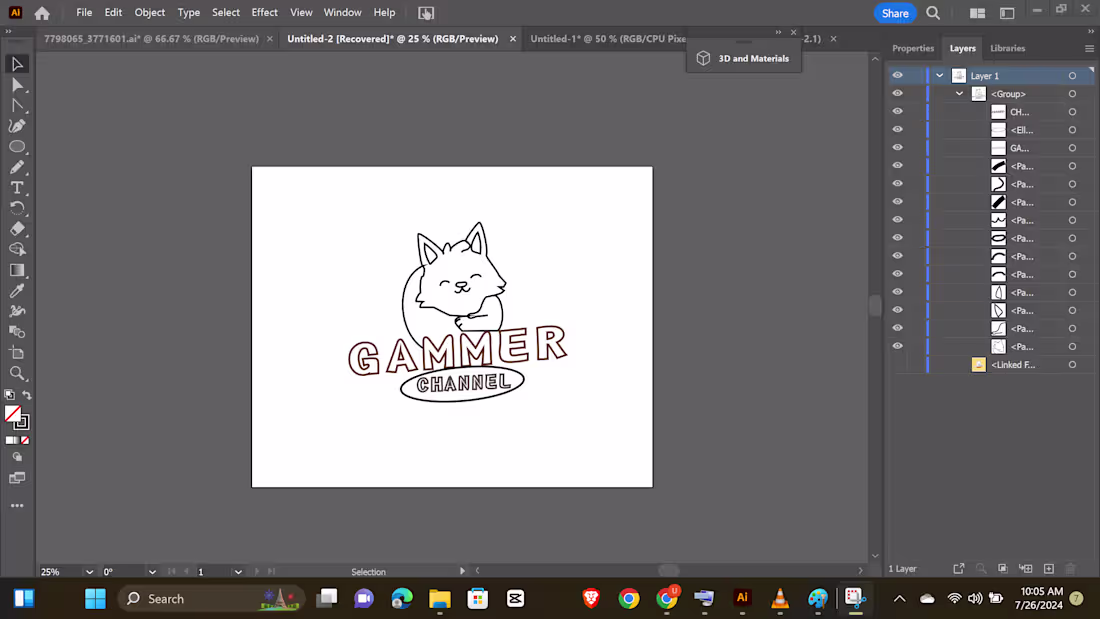This screenshot has height=619, width=1100.
Task: Switch to 7798065_3771601.ai document tab
Action: tap(152, 39)
